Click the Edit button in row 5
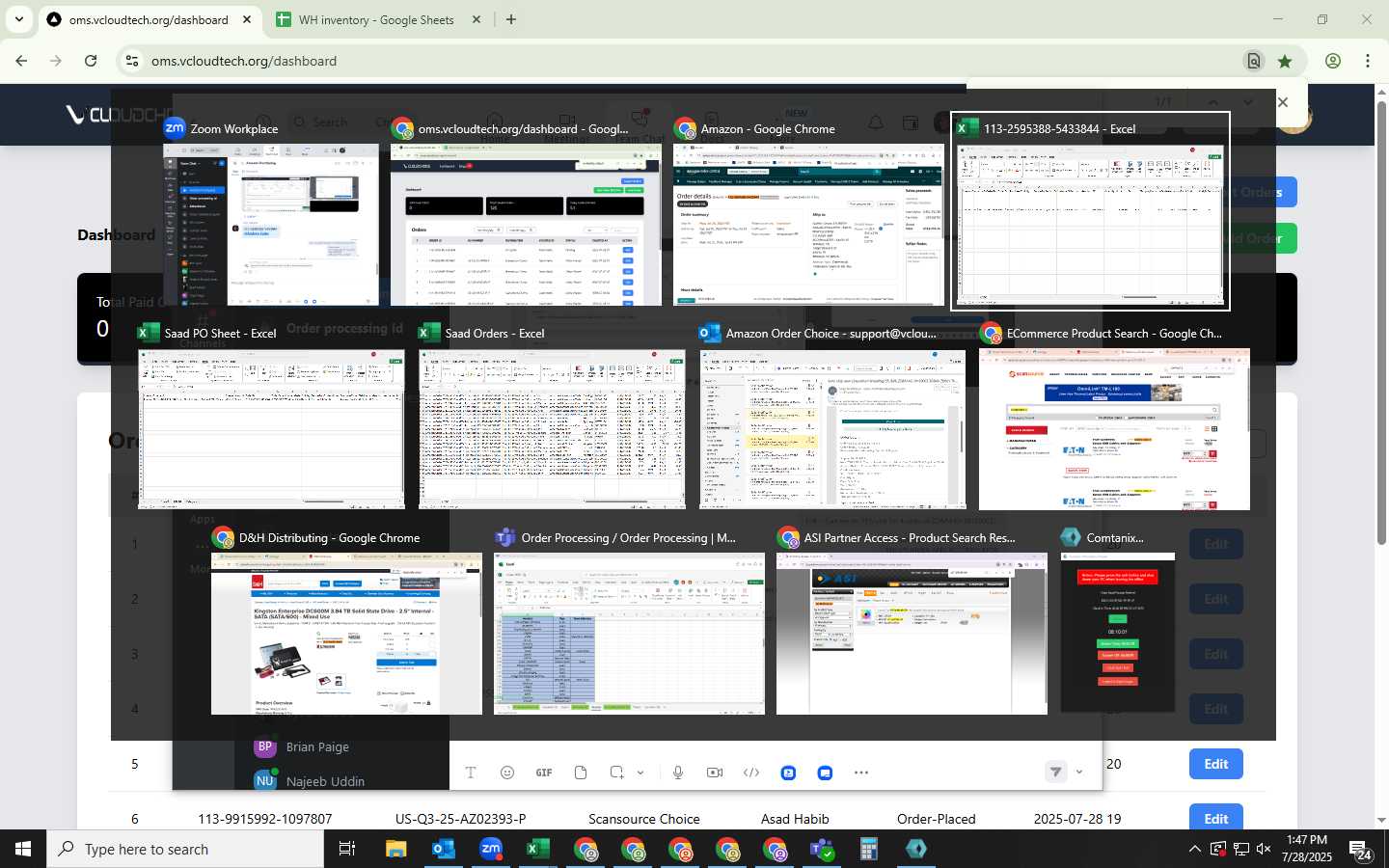The width and height of the screenshot is (1389, 868). point(1215,764)
